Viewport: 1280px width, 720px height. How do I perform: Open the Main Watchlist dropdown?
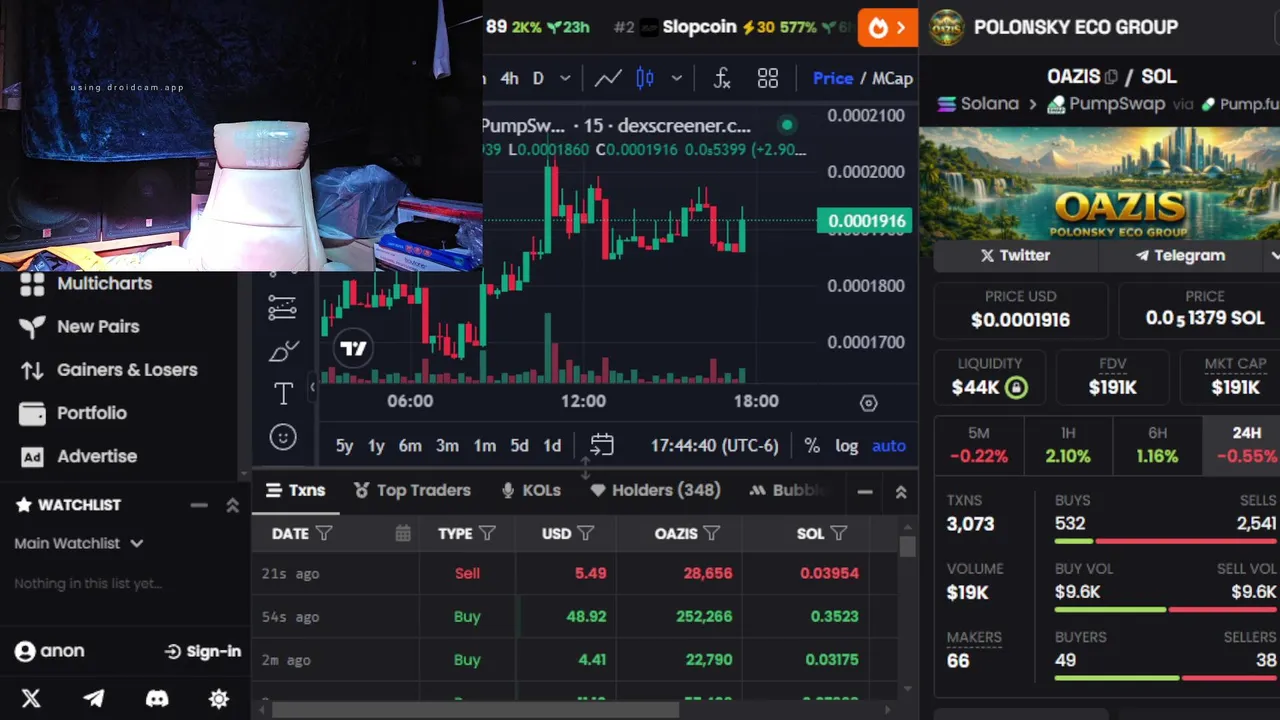pos(79,543)
